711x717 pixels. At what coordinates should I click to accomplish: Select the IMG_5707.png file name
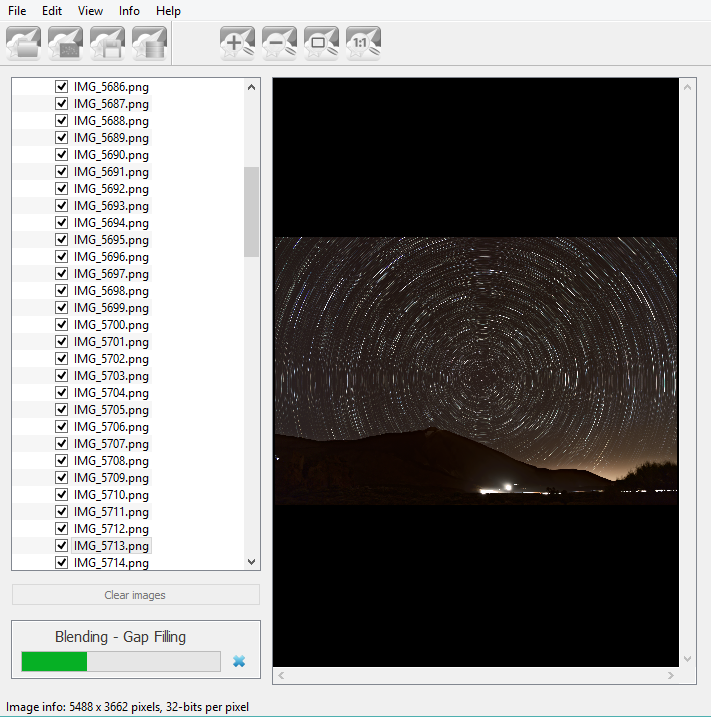[111, 444]
